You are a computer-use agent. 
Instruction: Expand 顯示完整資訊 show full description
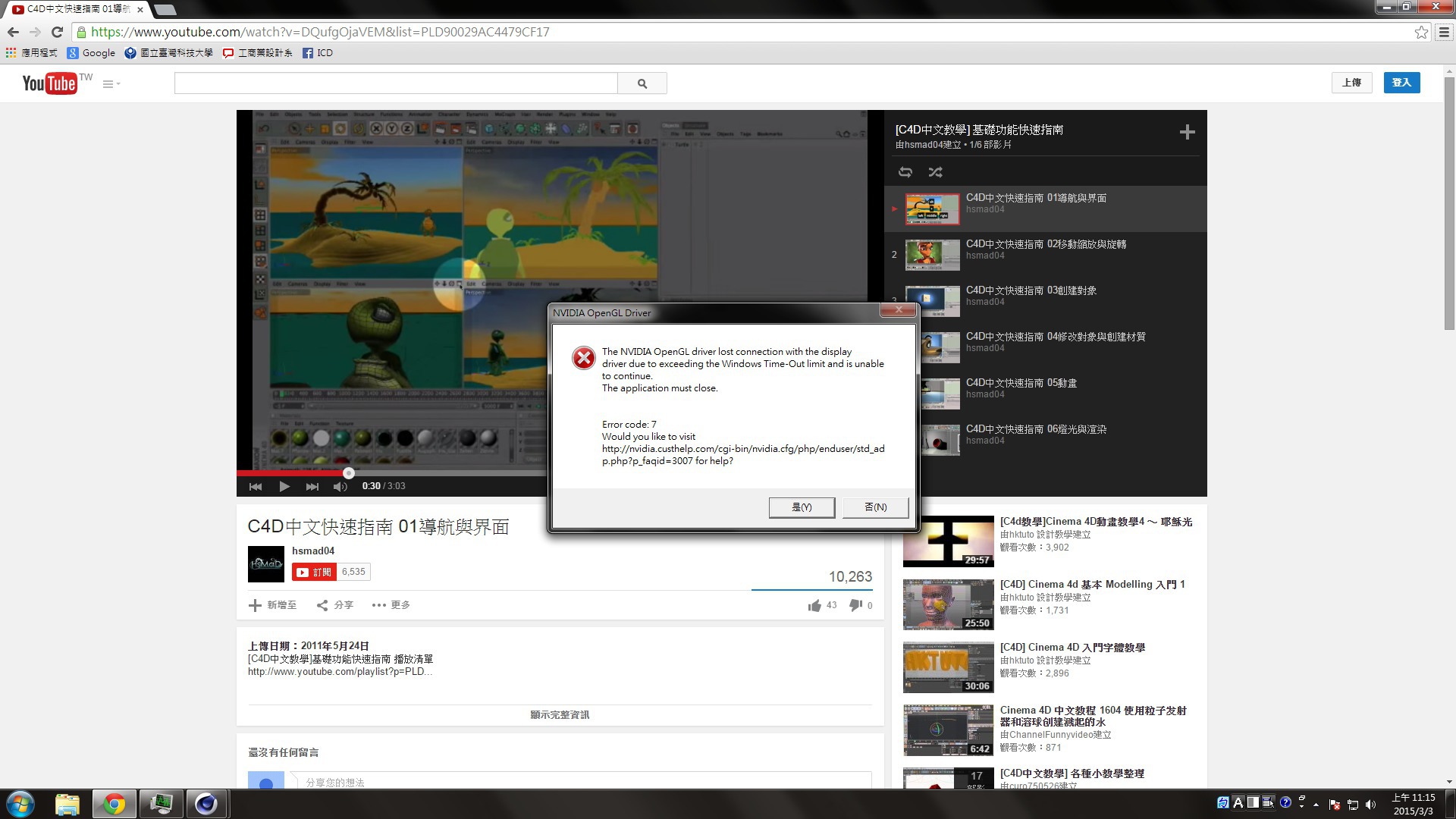click(560, 714)
